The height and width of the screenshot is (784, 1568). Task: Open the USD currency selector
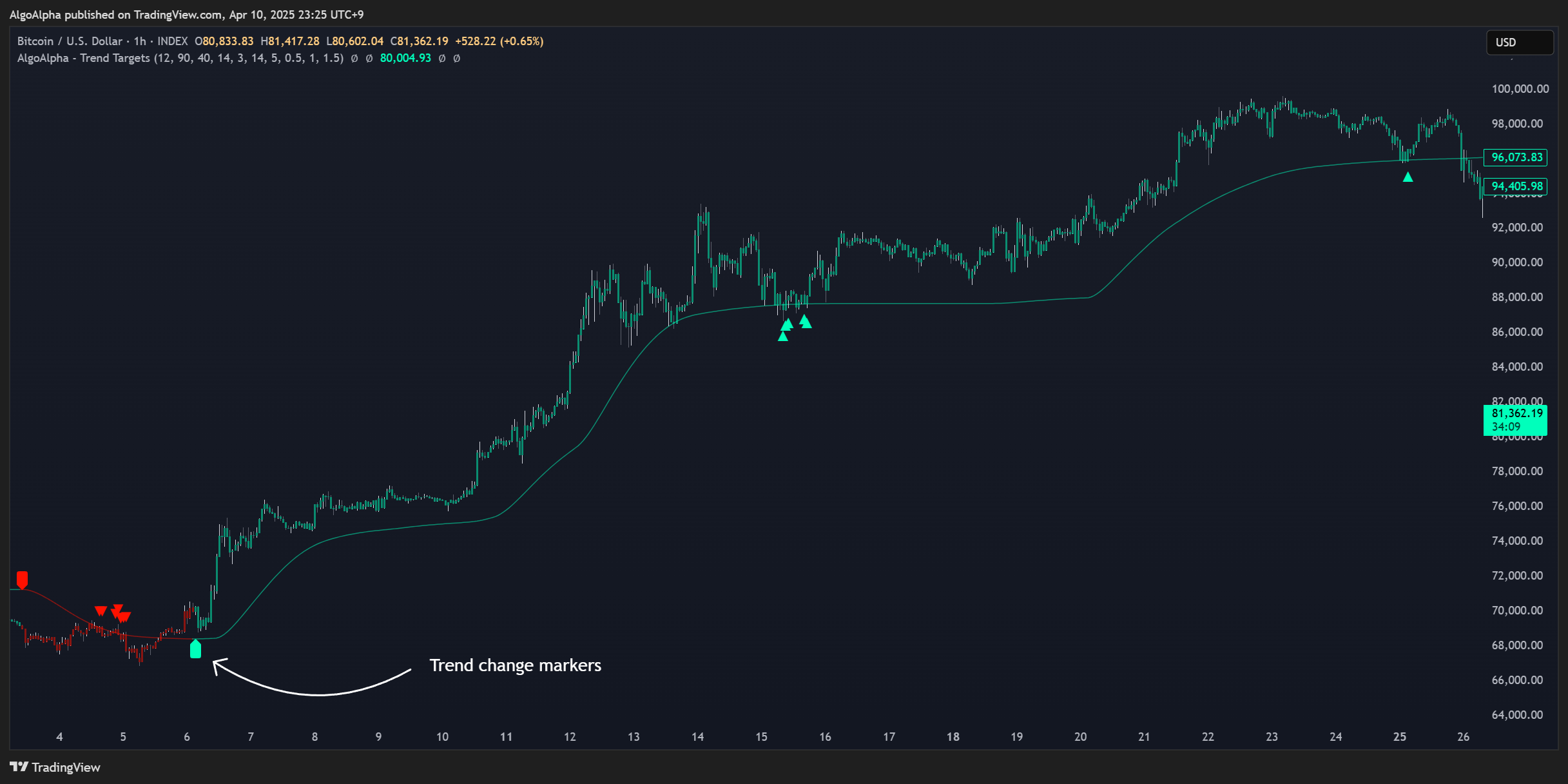[x=1519, y=43]
